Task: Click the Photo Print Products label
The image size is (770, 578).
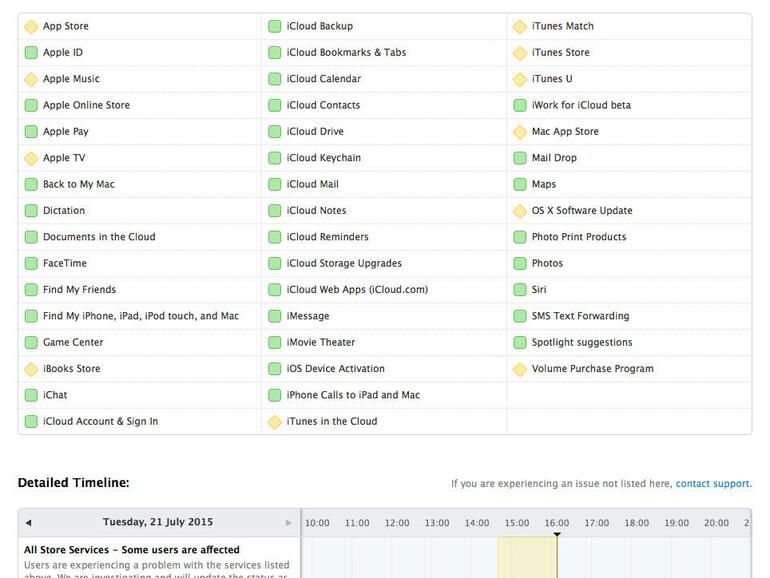Action: [579, 237]
